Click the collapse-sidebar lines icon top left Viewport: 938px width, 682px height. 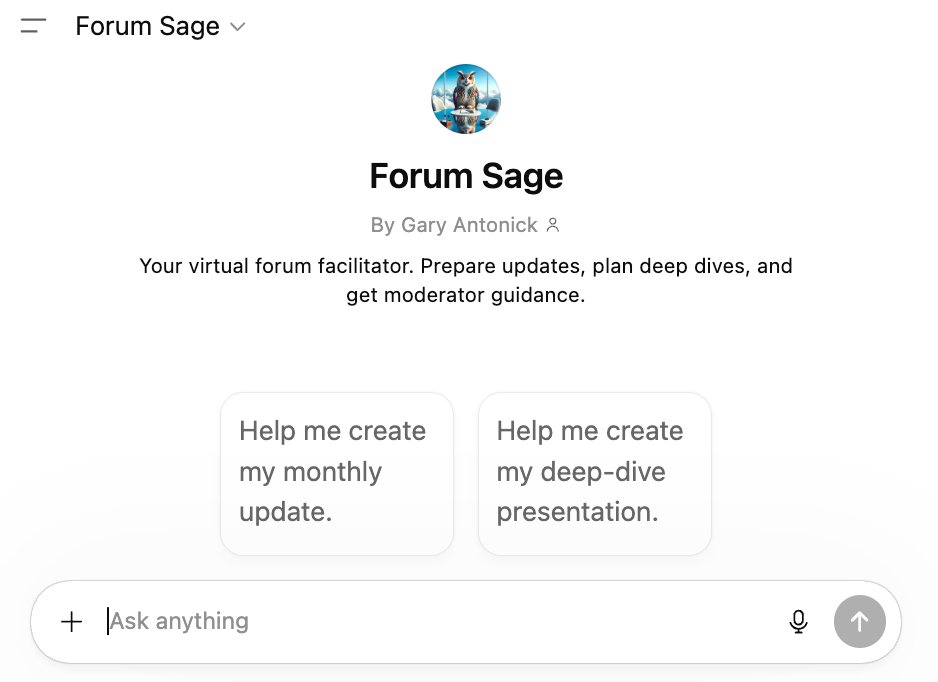[33, 27]
